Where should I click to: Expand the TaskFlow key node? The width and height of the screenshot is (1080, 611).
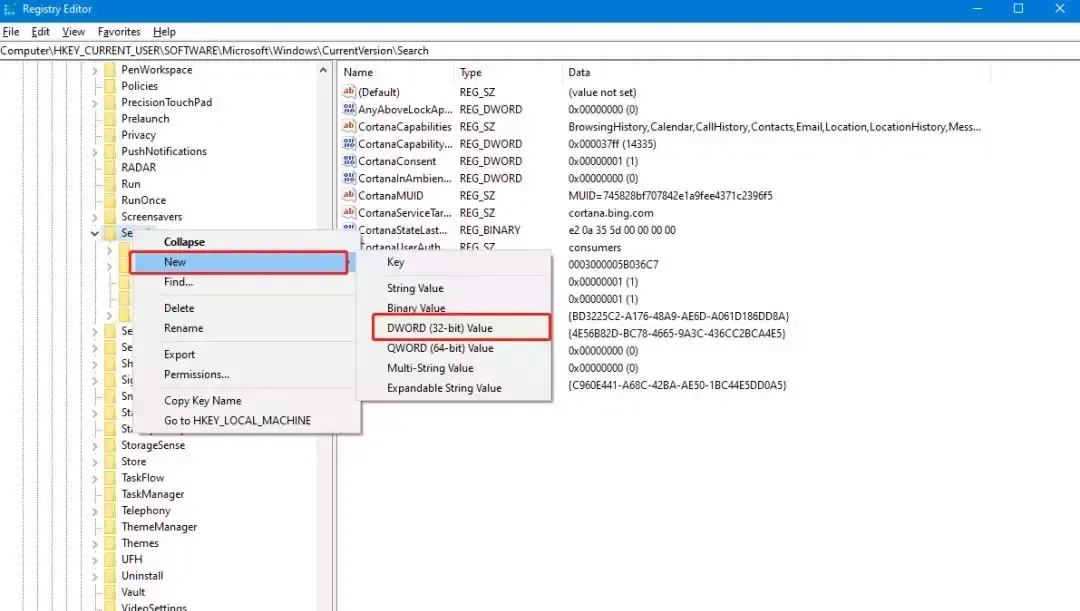(95, 478)
